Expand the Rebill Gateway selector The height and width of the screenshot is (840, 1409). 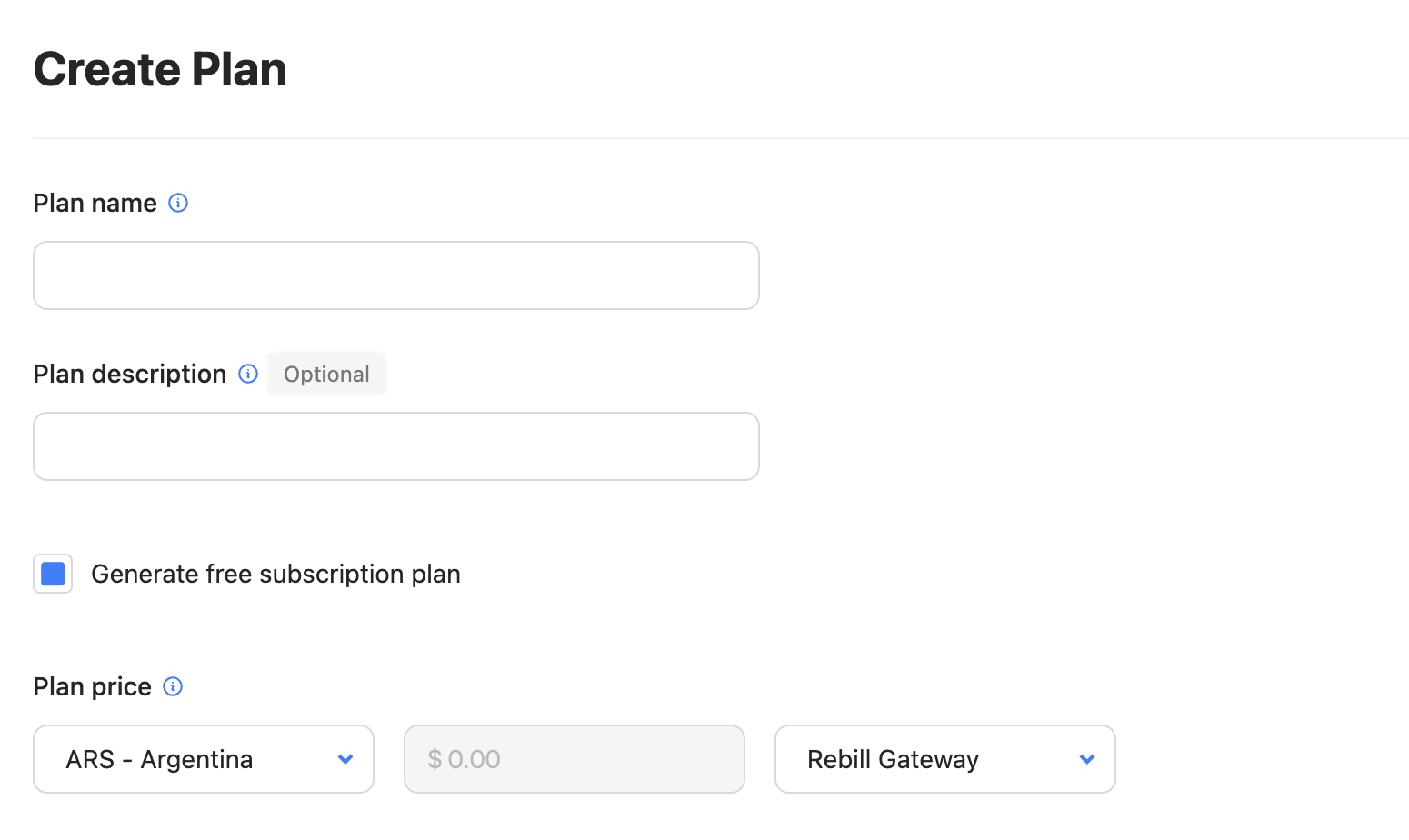click(x=944, y=759)
